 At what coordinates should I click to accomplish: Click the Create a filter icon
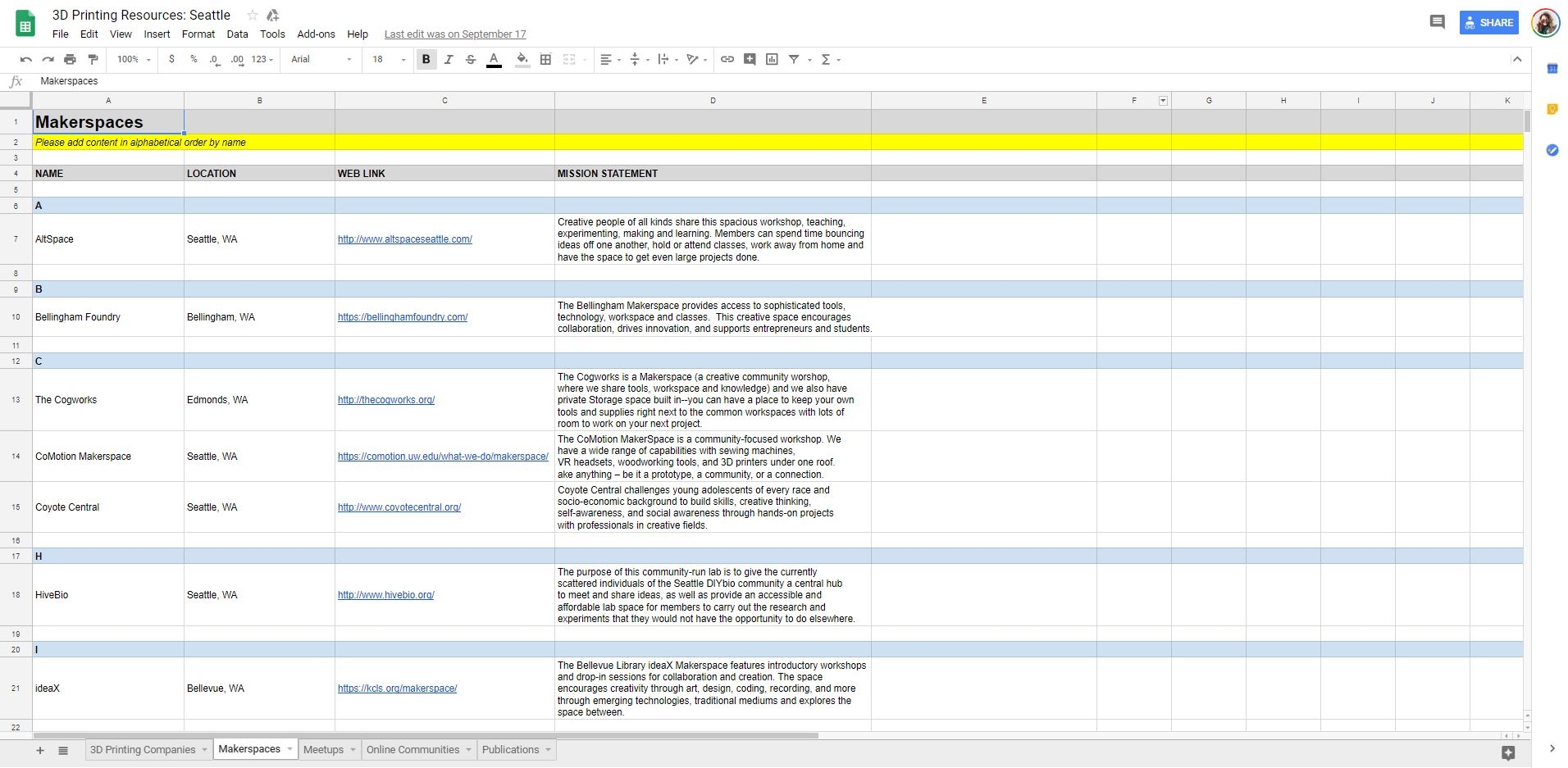[x=794, y=59]
